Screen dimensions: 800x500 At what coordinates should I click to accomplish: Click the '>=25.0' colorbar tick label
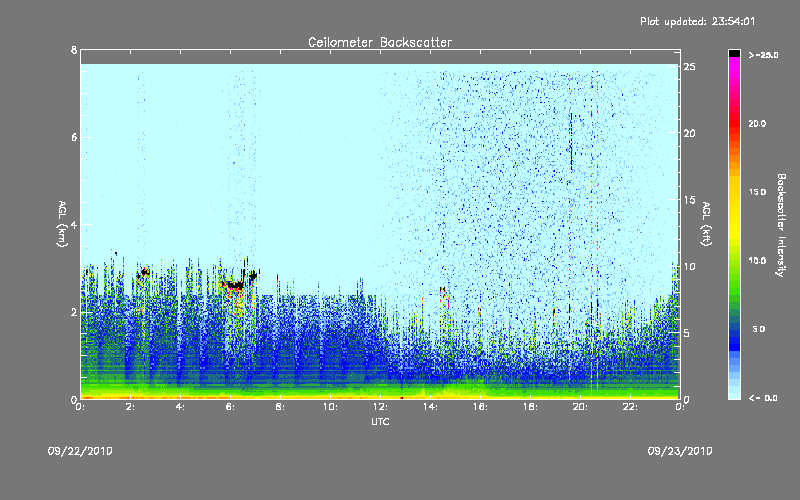(x=763, y=55)
